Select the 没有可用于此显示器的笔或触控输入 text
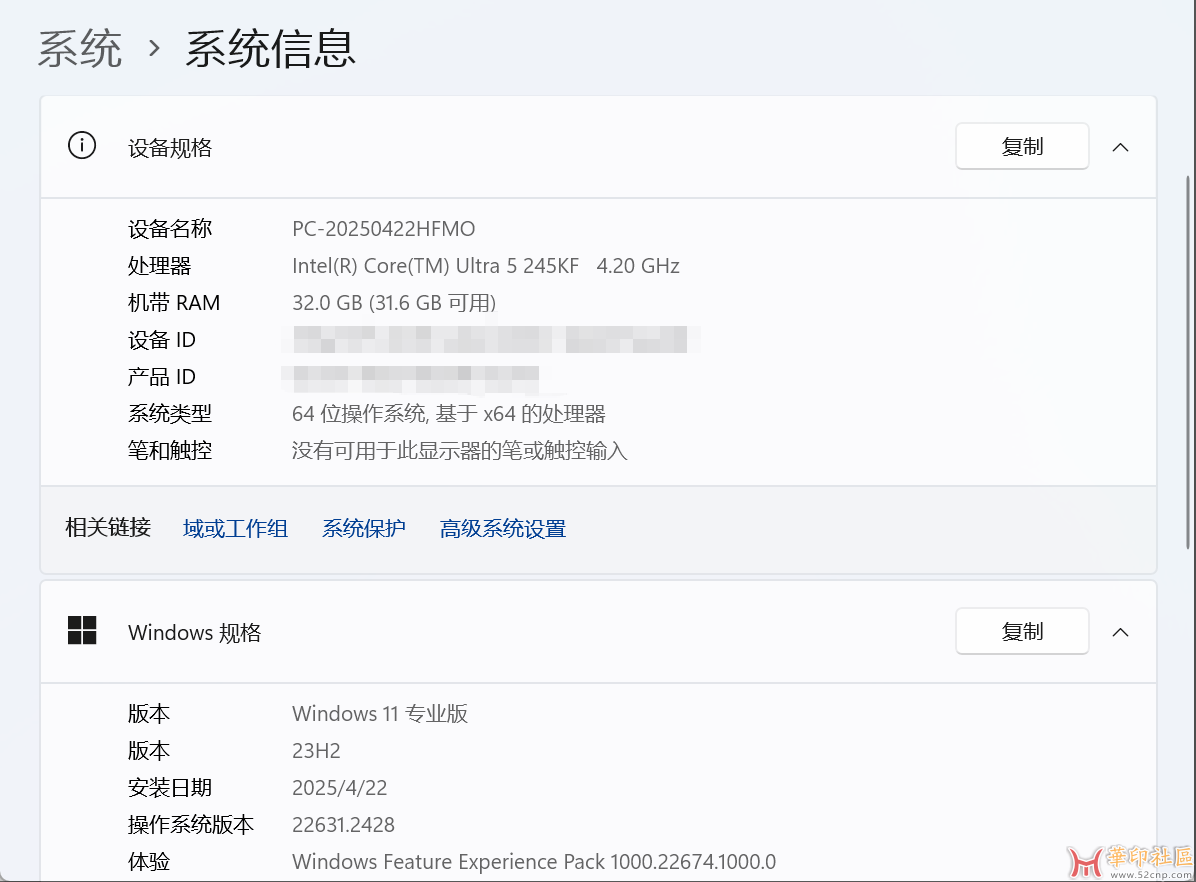 tap(459, 450)
